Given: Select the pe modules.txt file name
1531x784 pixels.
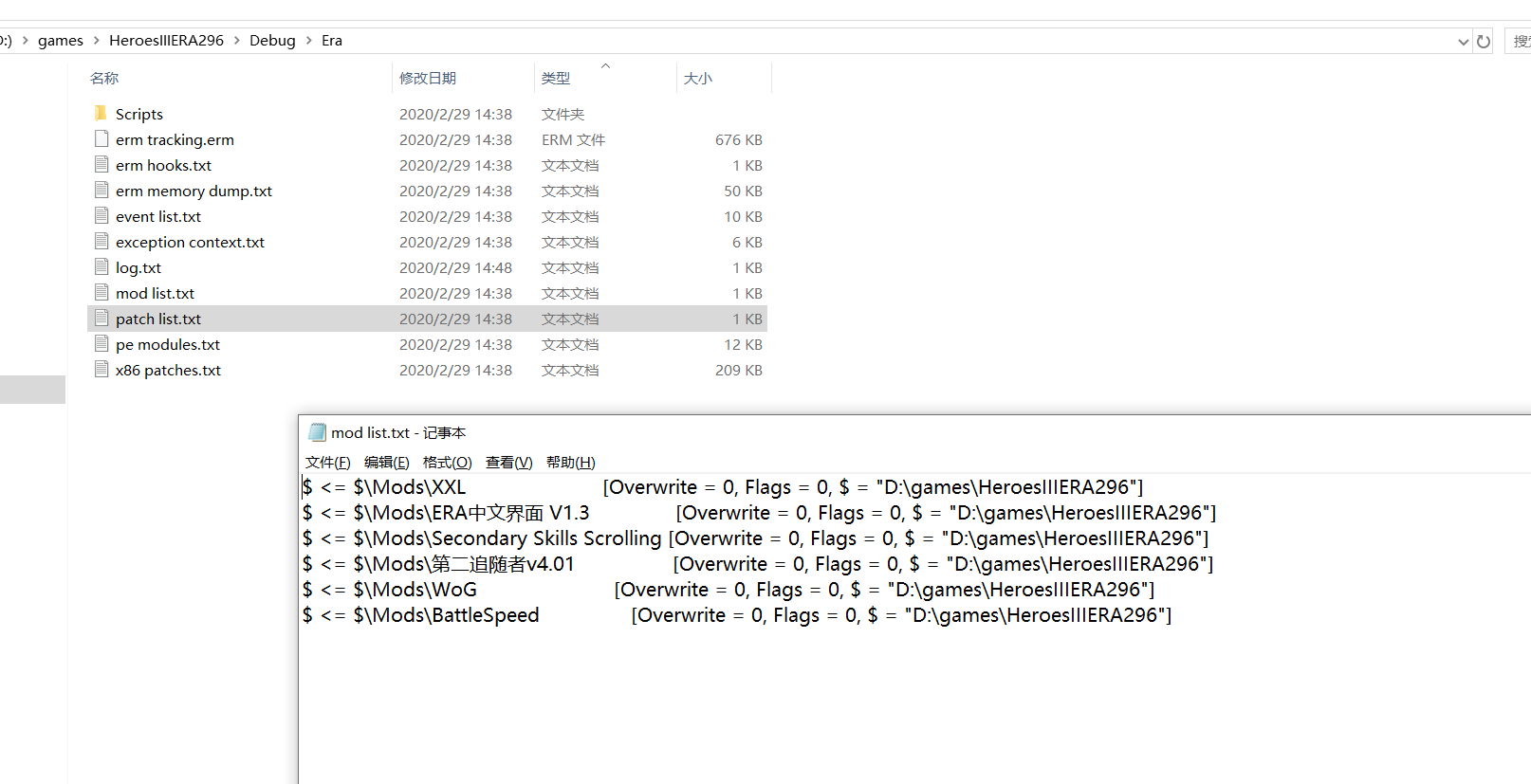Looking at the screenshot, I should pos(168,344).
